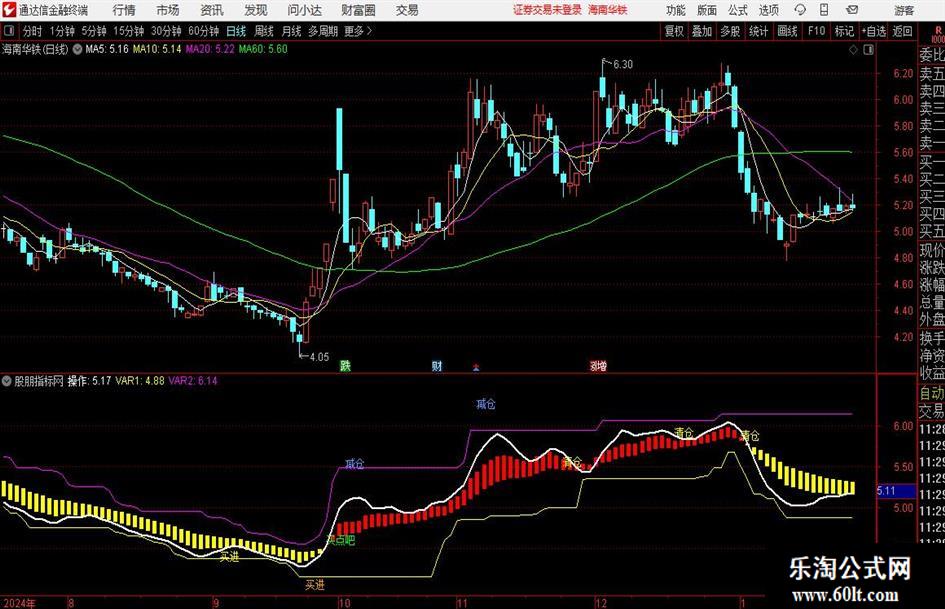Click MA60: 5.60 value label
The height and width of the screenshot is (609, 945).
tap(263, 49)
